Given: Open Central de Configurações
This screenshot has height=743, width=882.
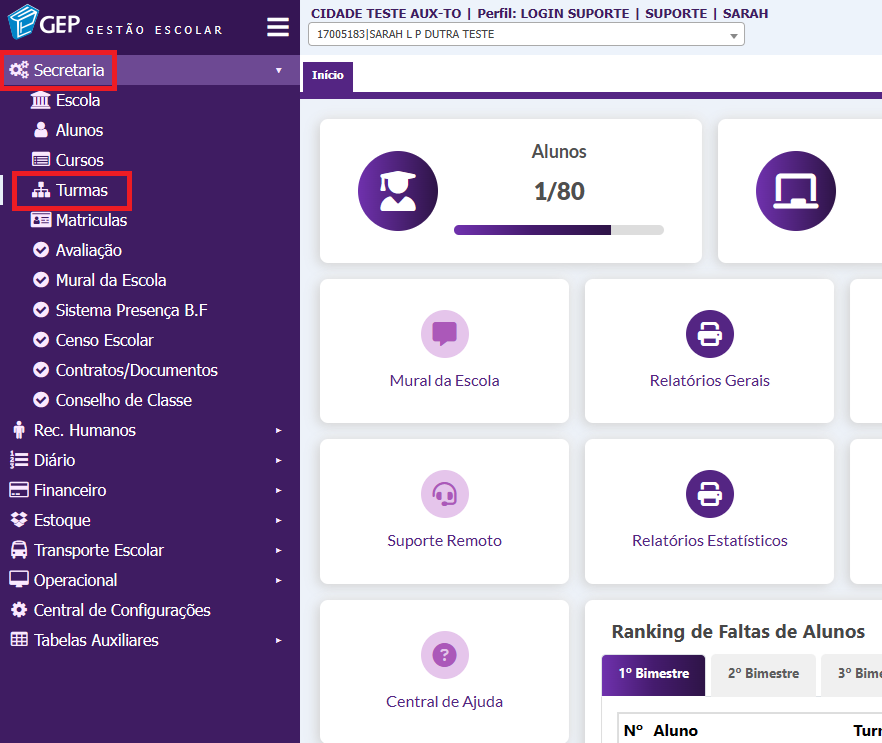Looking at the screenshot, I should coord(122,610).
